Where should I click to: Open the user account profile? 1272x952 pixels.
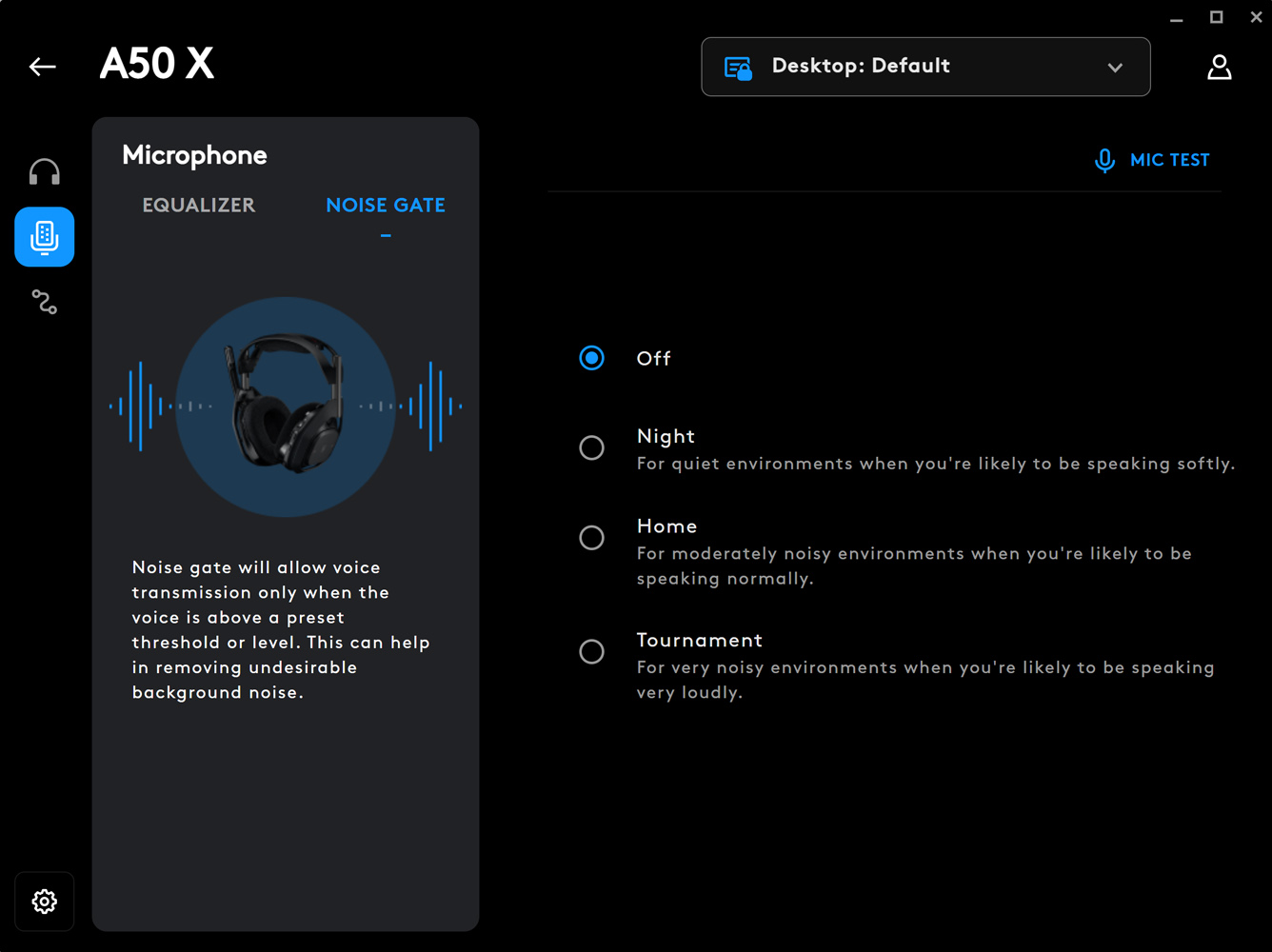coord(1220,67)
